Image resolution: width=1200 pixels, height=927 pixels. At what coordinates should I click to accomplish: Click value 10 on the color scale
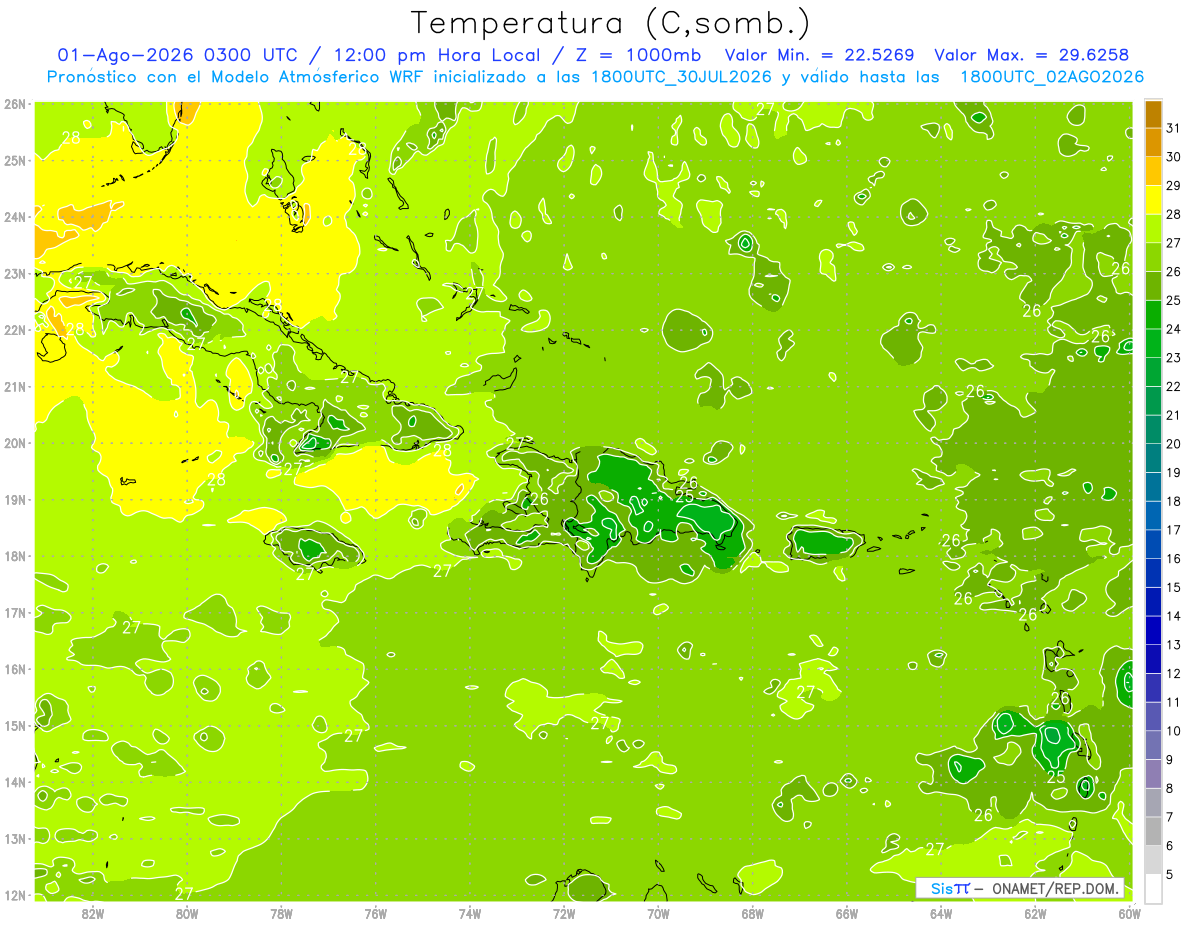pyautogui.click(x=1174, y=731)
